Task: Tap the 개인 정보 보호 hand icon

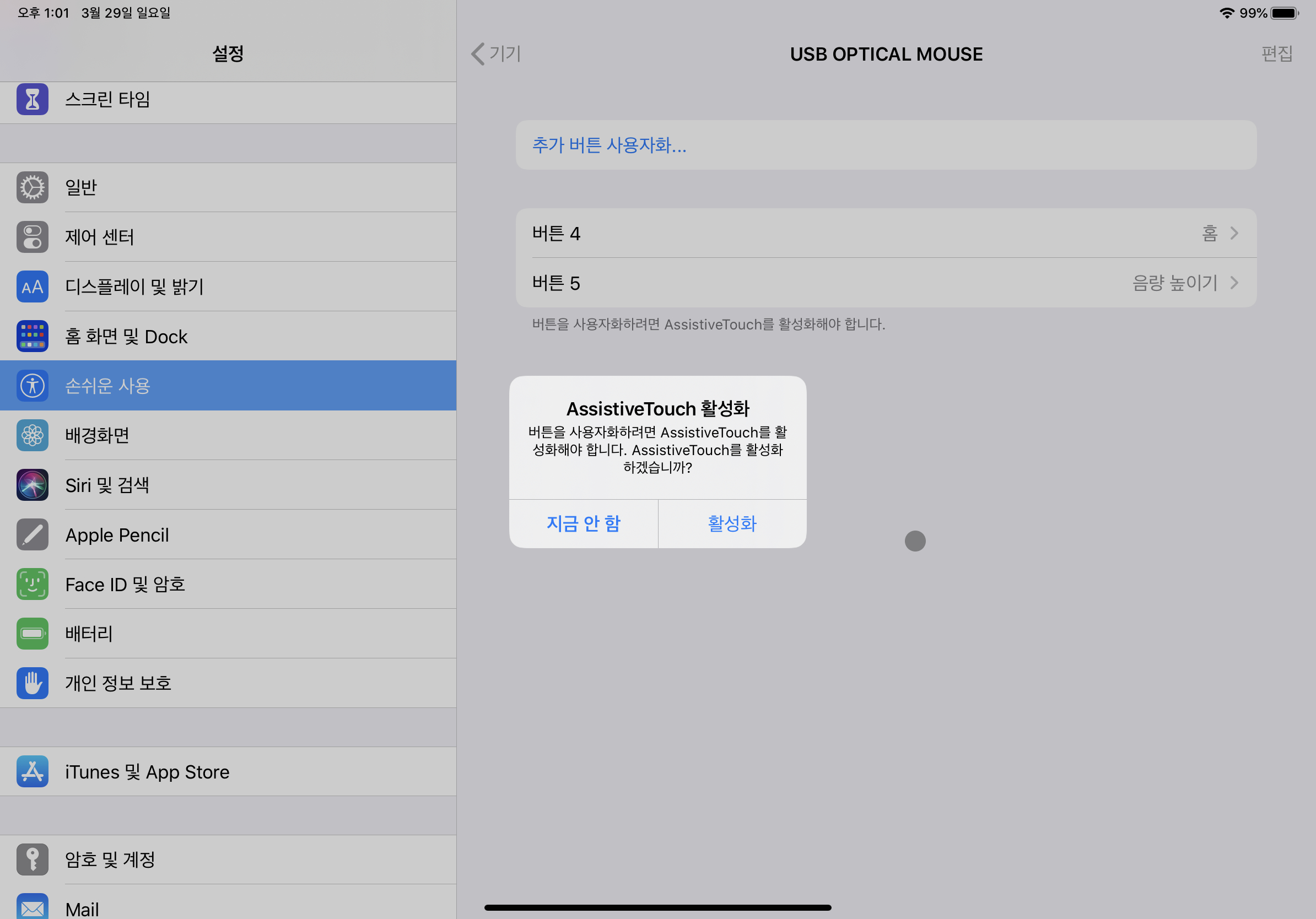Action: click(32, 683)
